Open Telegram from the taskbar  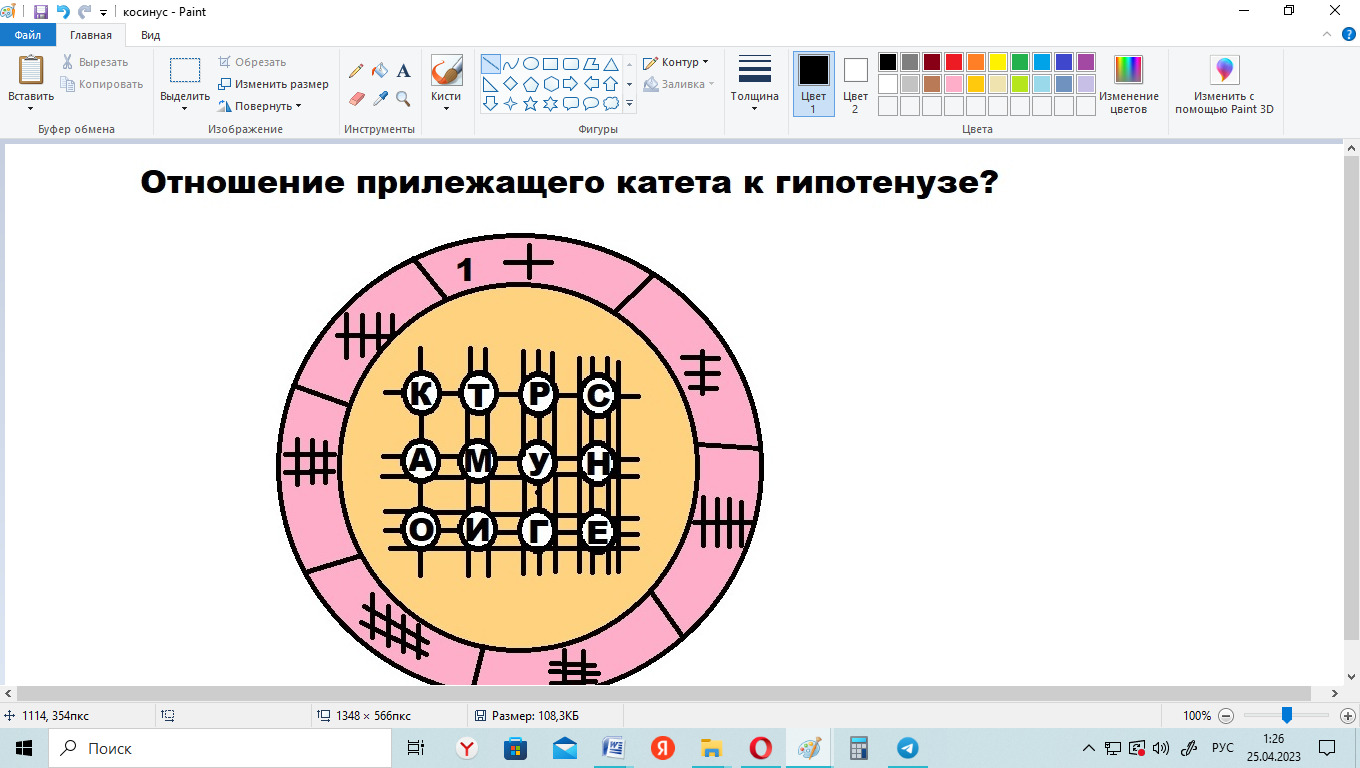pyautogui.click(x=907, y=748)
